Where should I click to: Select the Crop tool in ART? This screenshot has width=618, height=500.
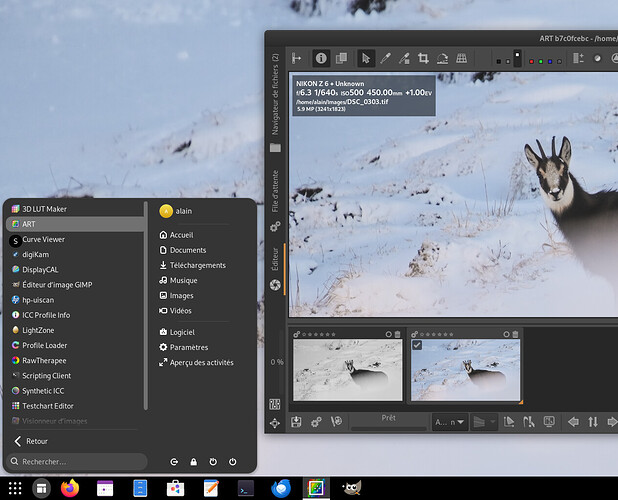[x=423, y=59]
